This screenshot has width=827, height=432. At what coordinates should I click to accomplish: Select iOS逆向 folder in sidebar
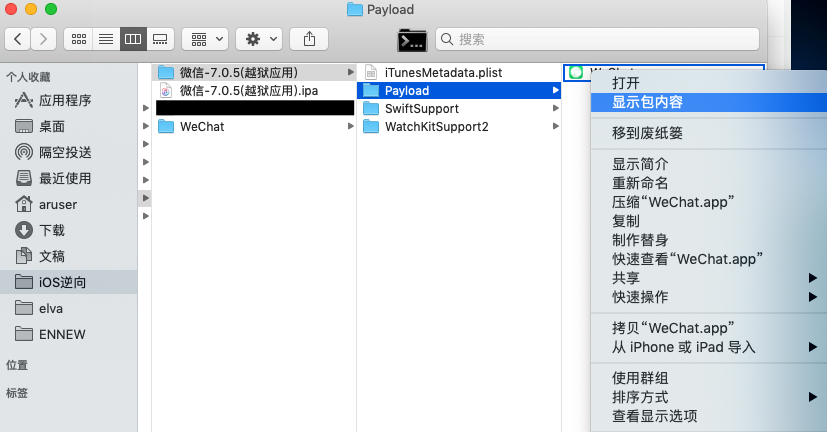(x=69, y=282)
